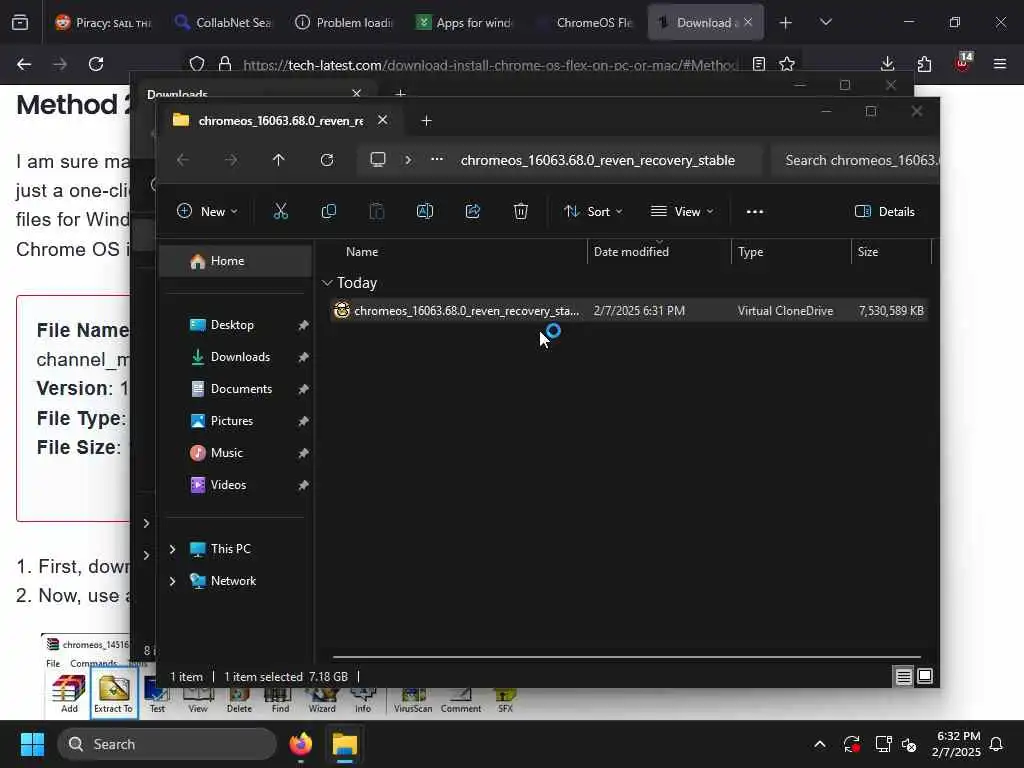Open Windows notifications bell
This screenshot has height=768, width=1024.
click(x=997, y=744)
